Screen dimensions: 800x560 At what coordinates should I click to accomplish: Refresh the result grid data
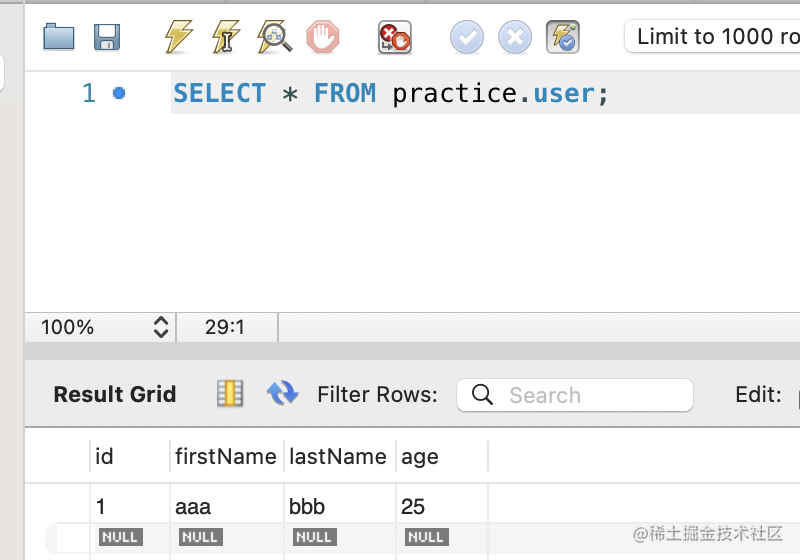(x=282, y=394)
